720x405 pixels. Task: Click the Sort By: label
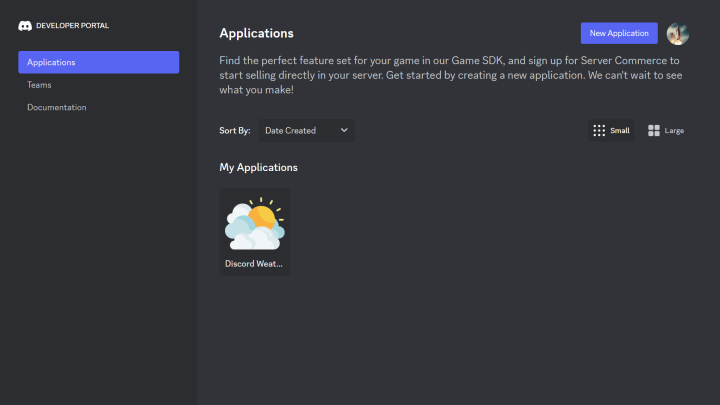[x=235, y=130]
